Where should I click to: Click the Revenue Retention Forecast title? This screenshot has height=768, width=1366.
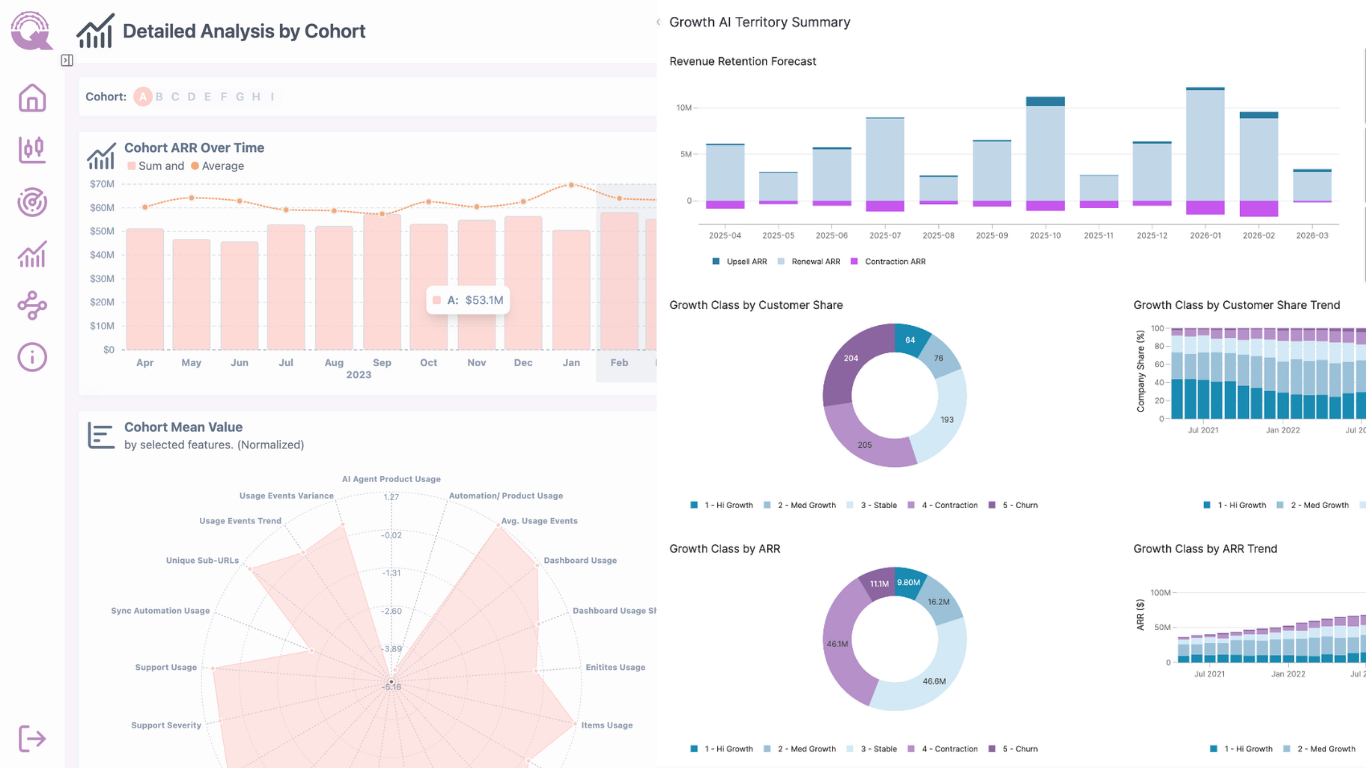click(x=743, y=61)
